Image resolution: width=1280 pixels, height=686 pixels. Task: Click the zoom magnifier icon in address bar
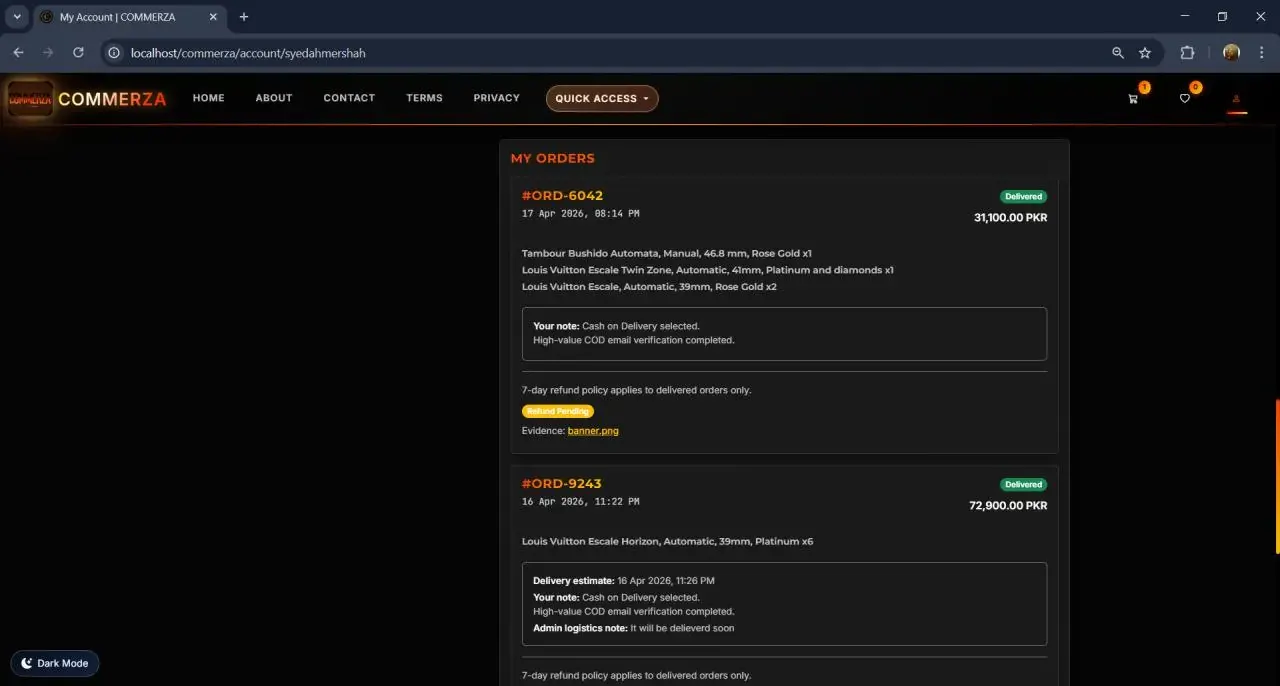pos(1118,53)
